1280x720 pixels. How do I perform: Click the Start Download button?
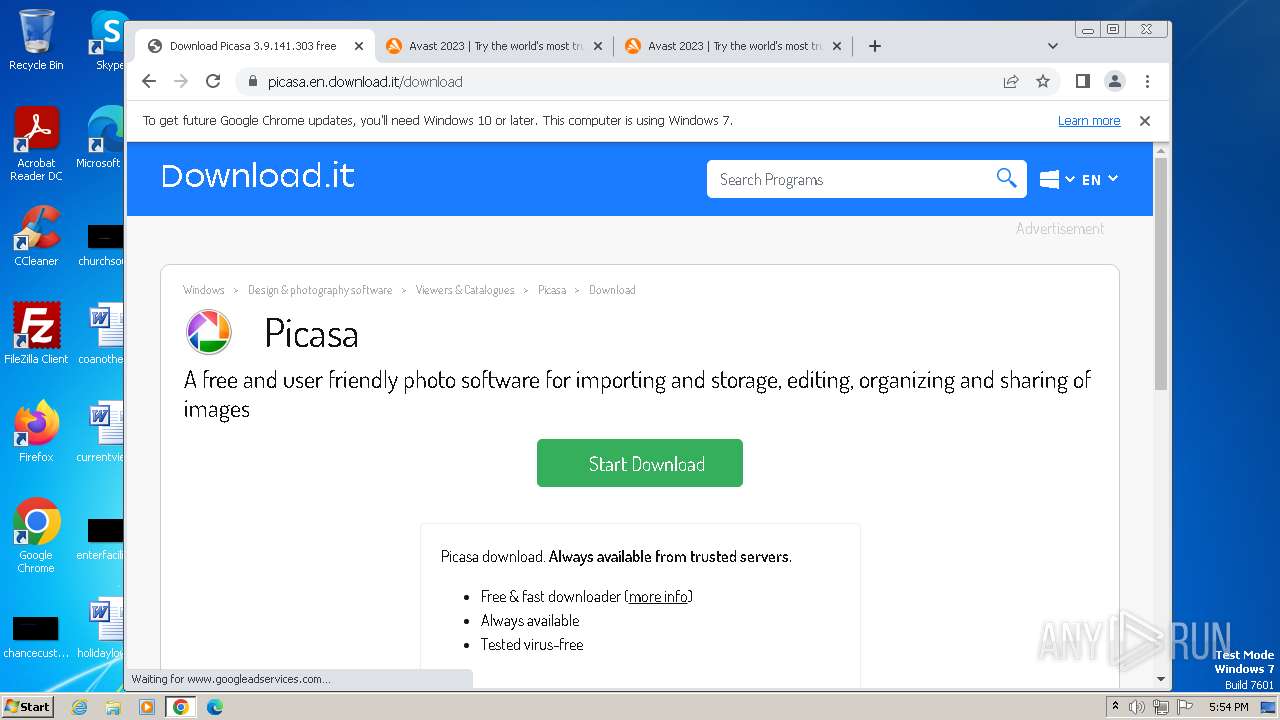click(640, 463)
